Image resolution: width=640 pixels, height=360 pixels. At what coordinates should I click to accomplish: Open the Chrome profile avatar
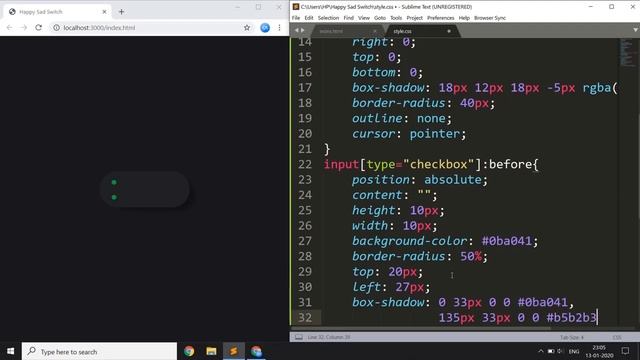click(x=265, y=28)
